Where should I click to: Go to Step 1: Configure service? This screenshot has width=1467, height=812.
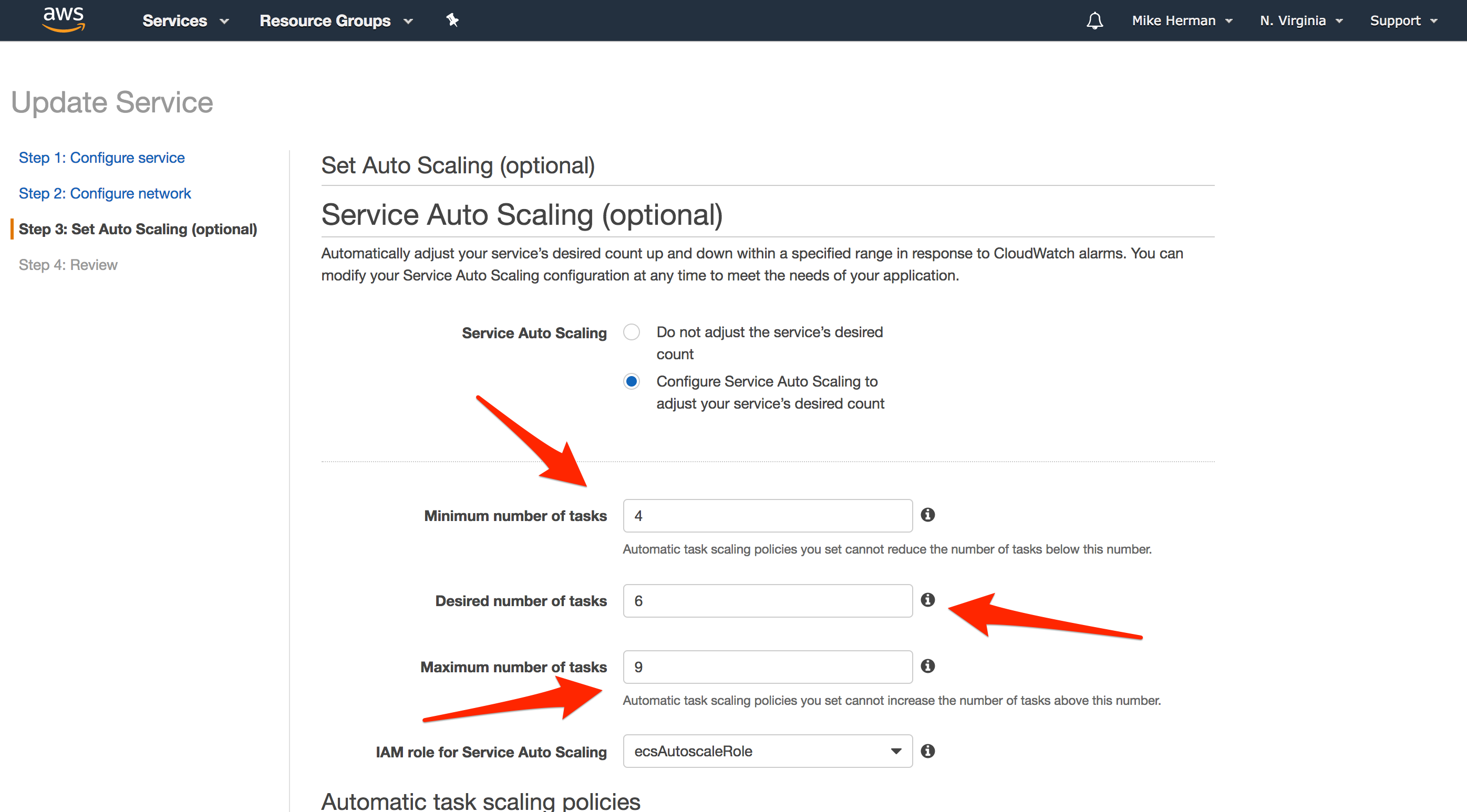point(101,157)
